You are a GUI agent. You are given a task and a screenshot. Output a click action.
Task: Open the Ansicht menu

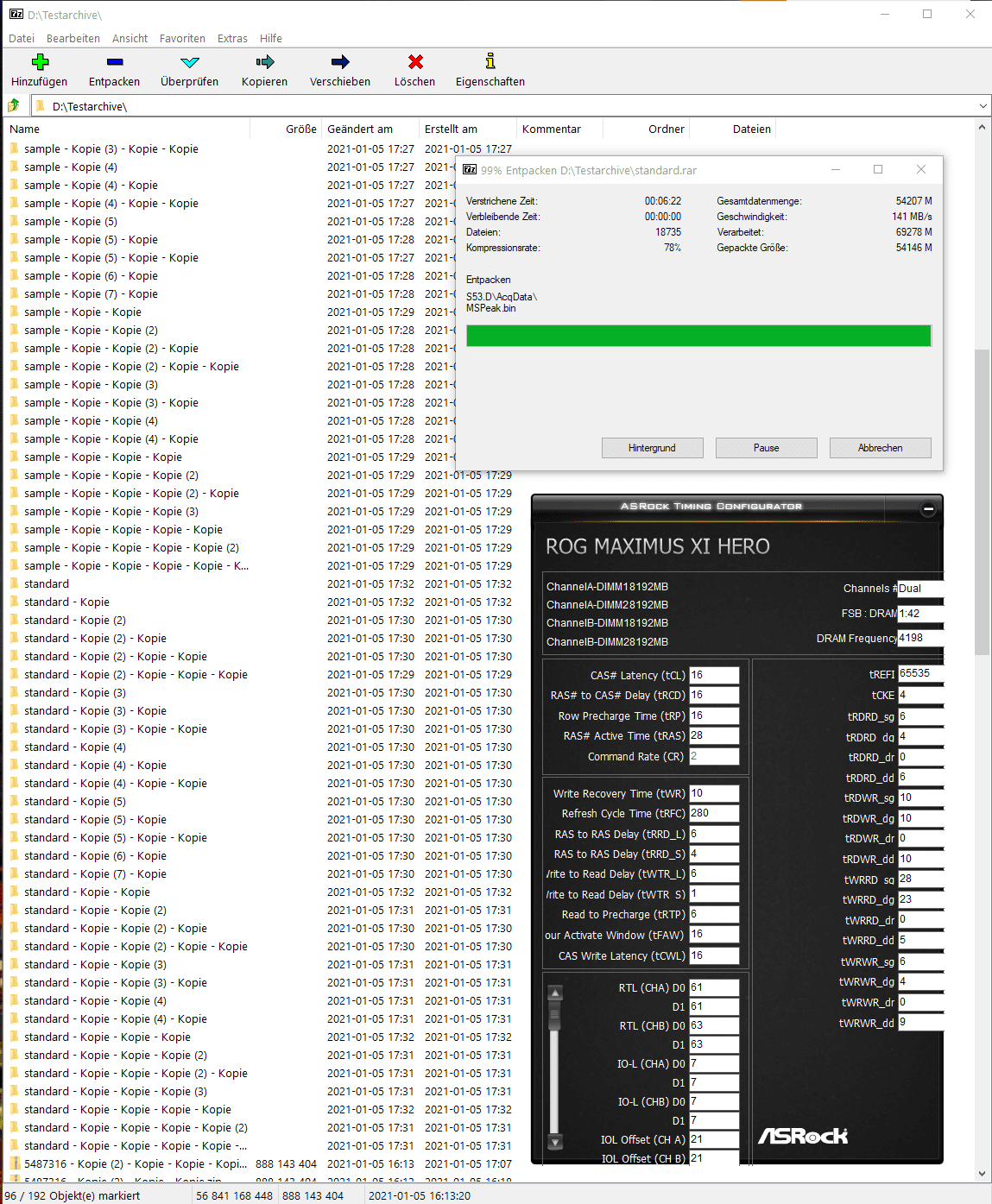(x=130, y=38)
